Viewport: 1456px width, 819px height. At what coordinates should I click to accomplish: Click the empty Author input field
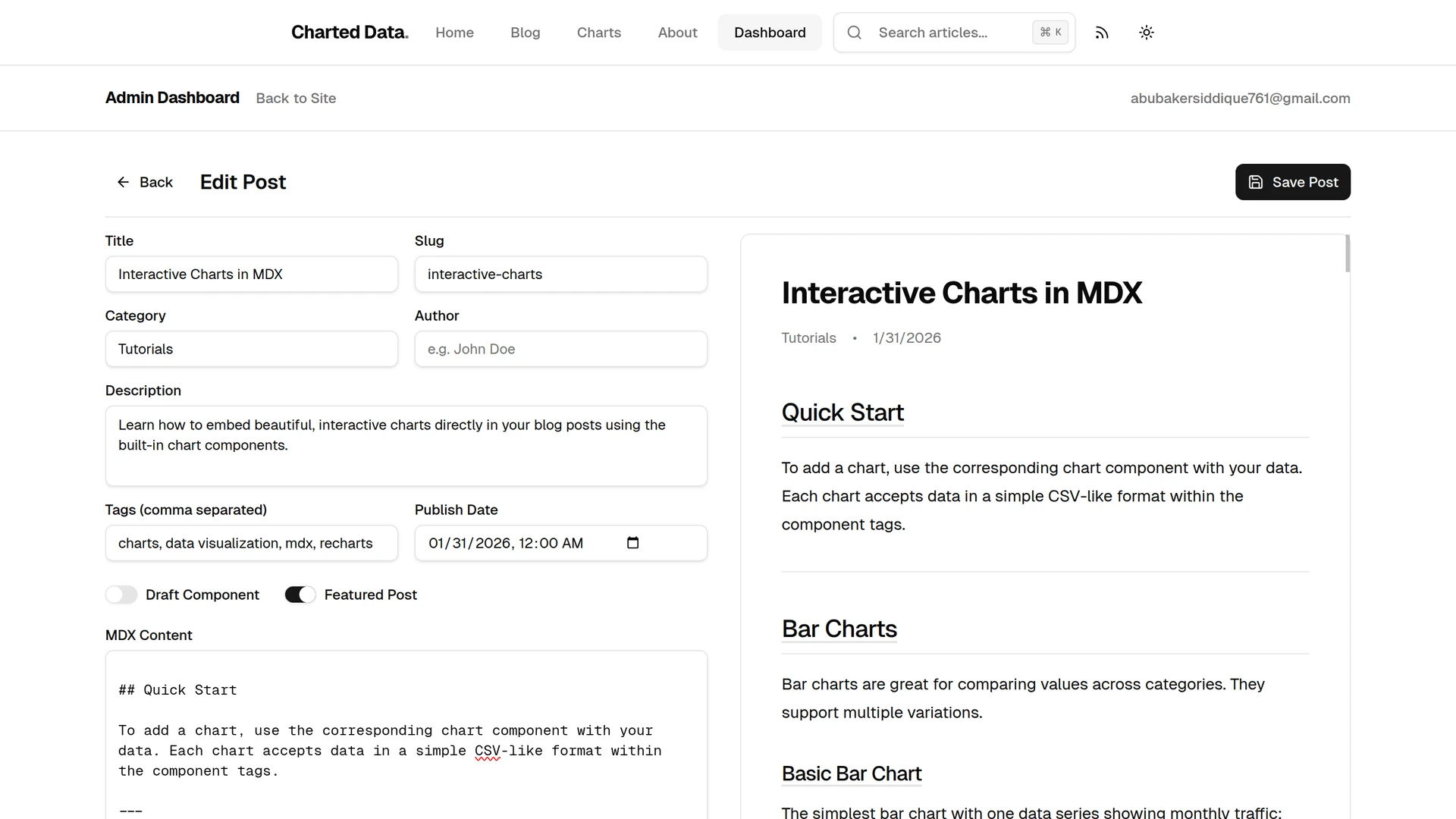pyautogui.click(x=561, y=349)
